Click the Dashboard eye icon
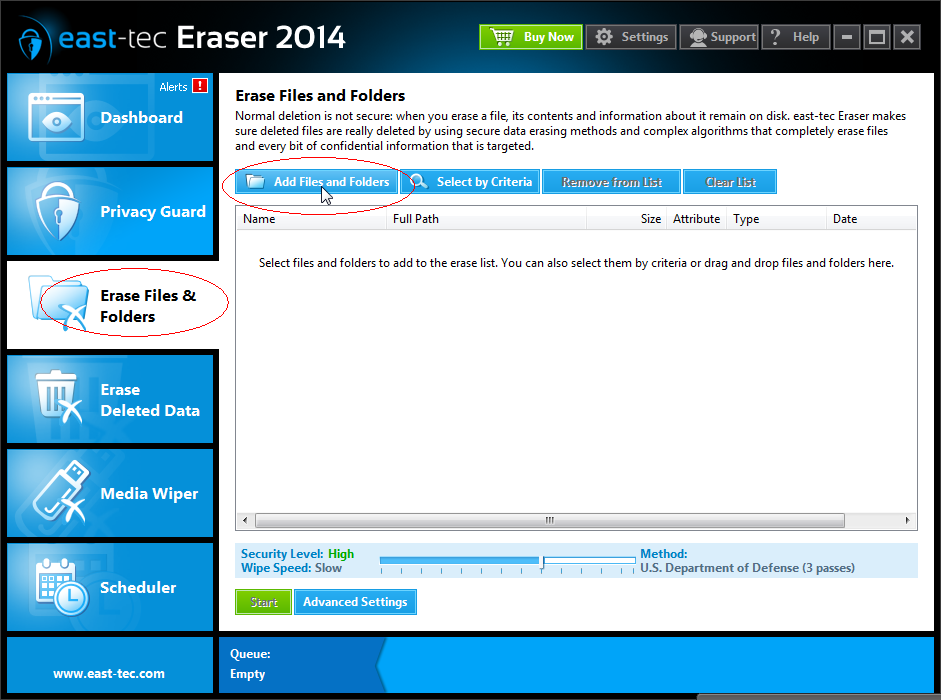Viewport: 941px width, 700px height. 55,117
